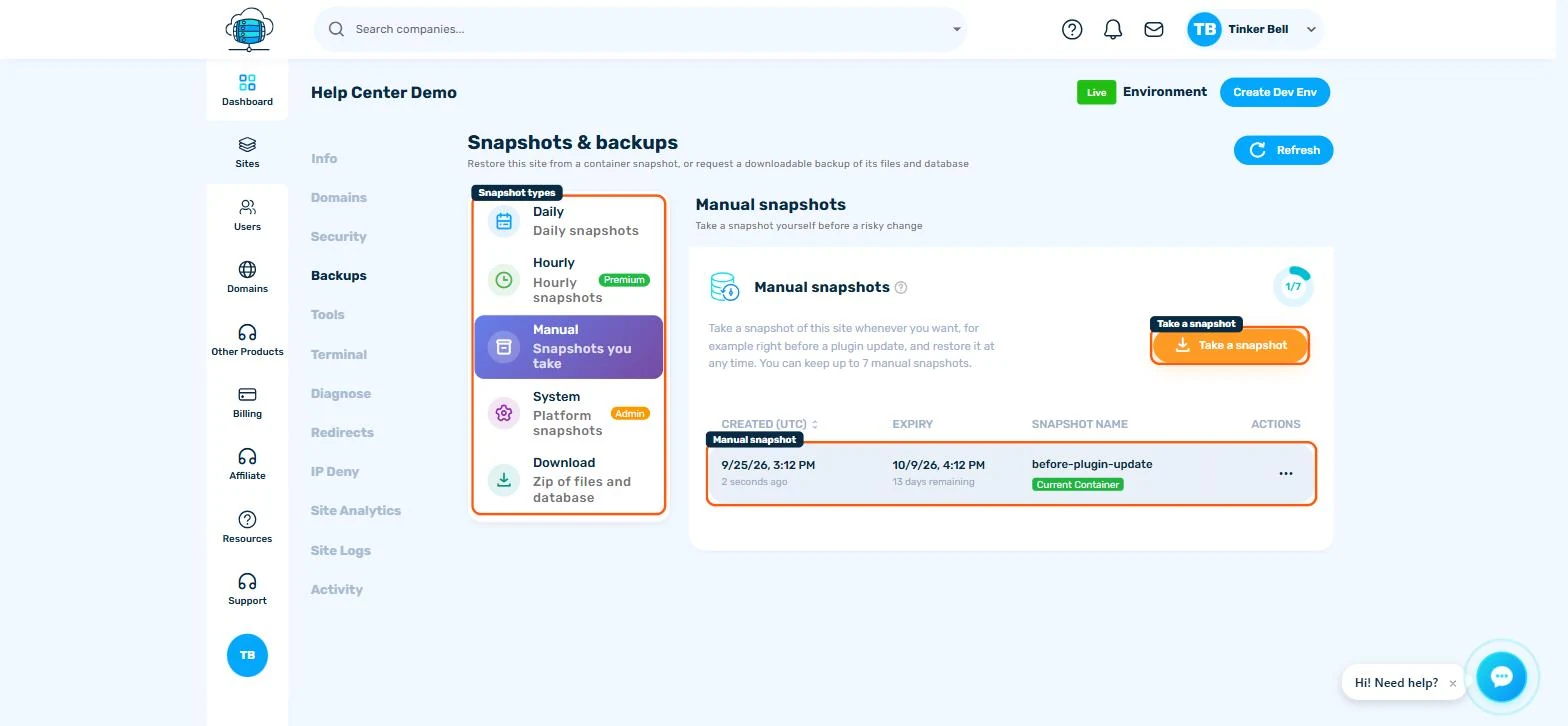Open the Terminal site menu item

[339, 354]
